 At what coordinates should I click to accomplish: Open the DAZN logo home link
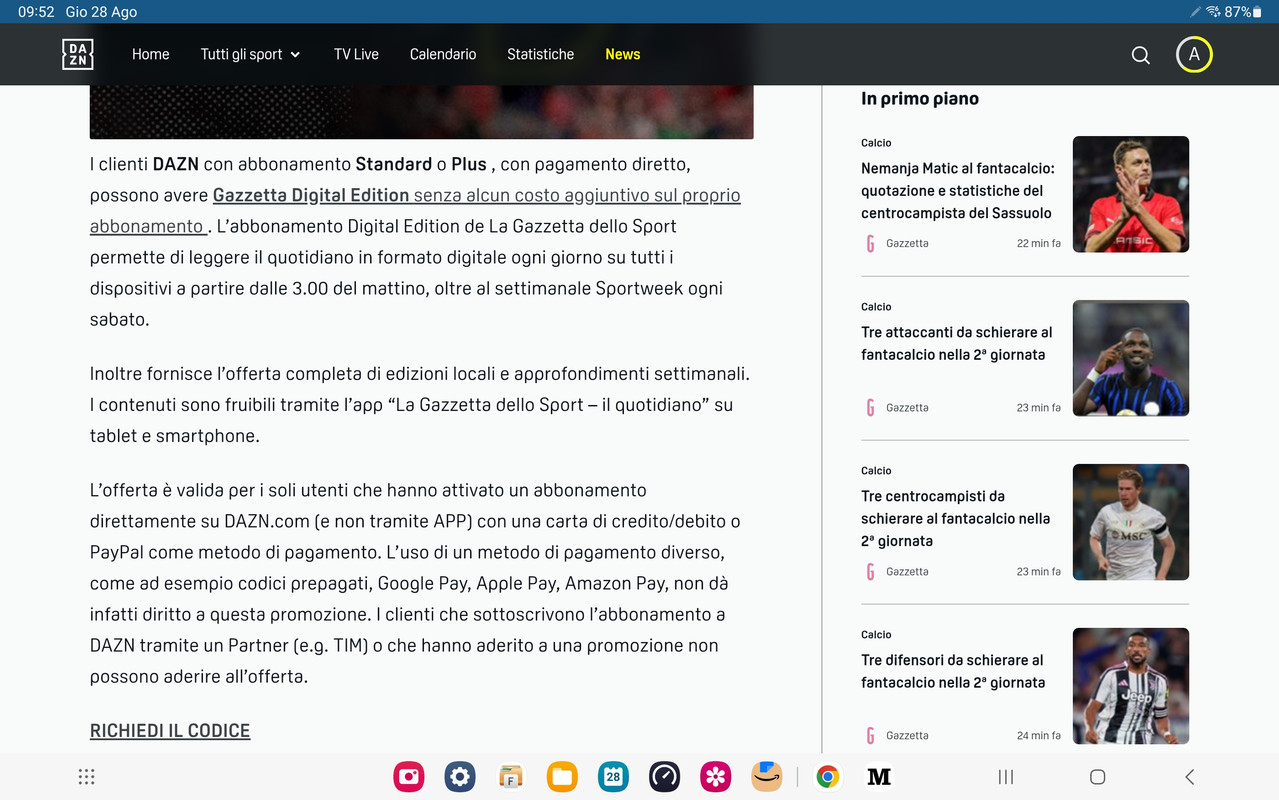[77, 54]
